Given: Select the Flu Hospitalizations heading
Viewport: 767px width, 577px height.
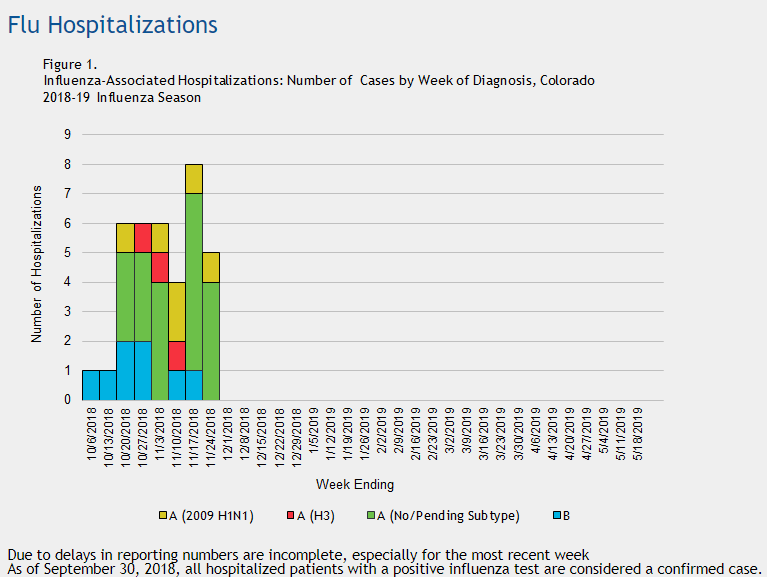Looking at the screenshot, I should 112,24.
